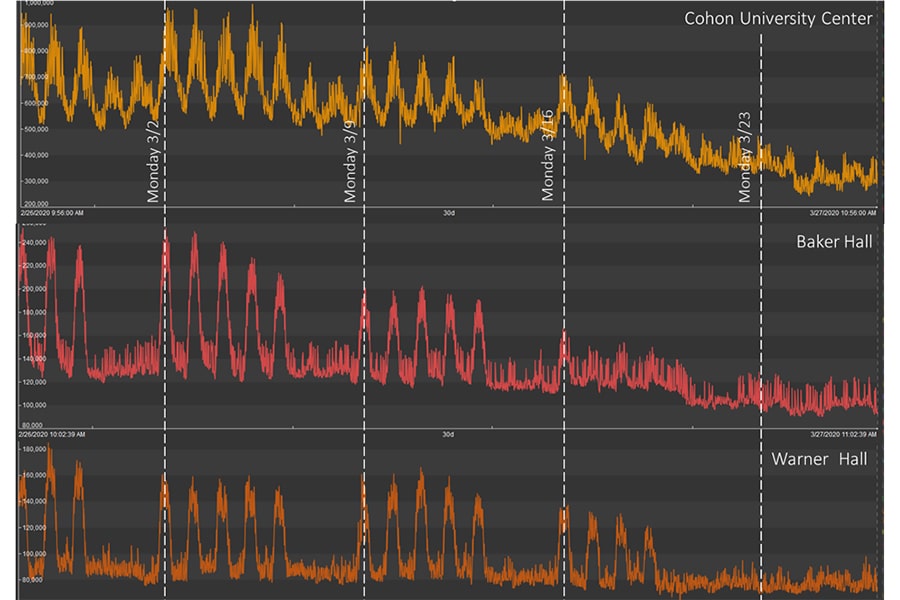Select the Monday 3/23 date label

pyautogui.click(x=744, y=157)
